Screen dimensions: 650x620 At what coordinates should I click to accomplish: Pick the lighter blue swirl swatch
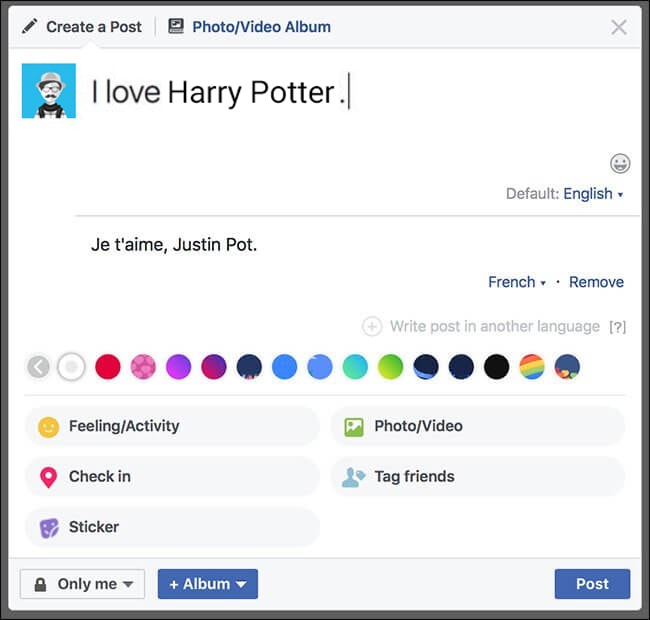[x=320, y=367]
